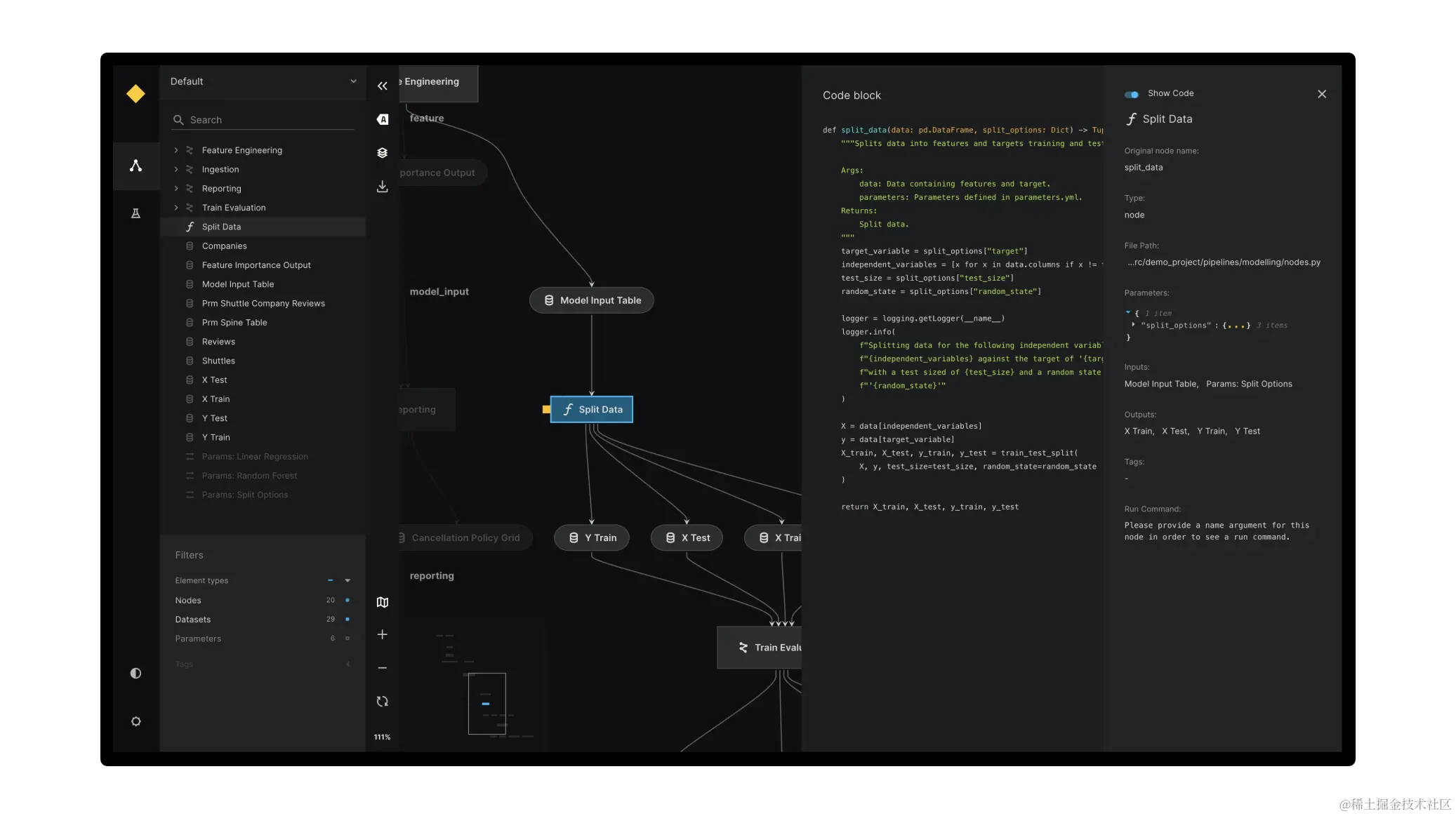1456x816 pixels.
Task: Collapse the sidebar with double-chevron icon
Action: click(x=382, y=86)
